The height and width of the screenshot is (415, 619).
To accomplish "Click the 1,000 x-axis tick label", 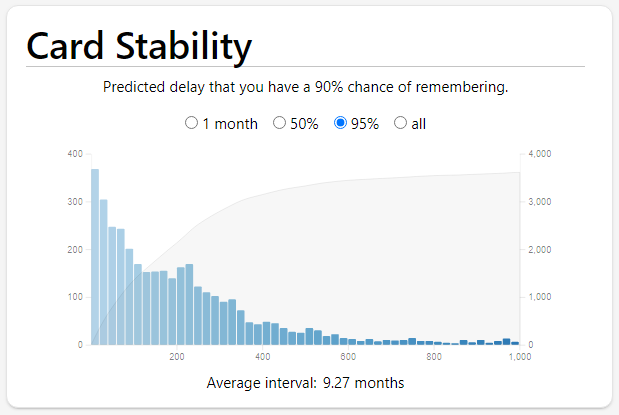I will (x=520, y=357).
